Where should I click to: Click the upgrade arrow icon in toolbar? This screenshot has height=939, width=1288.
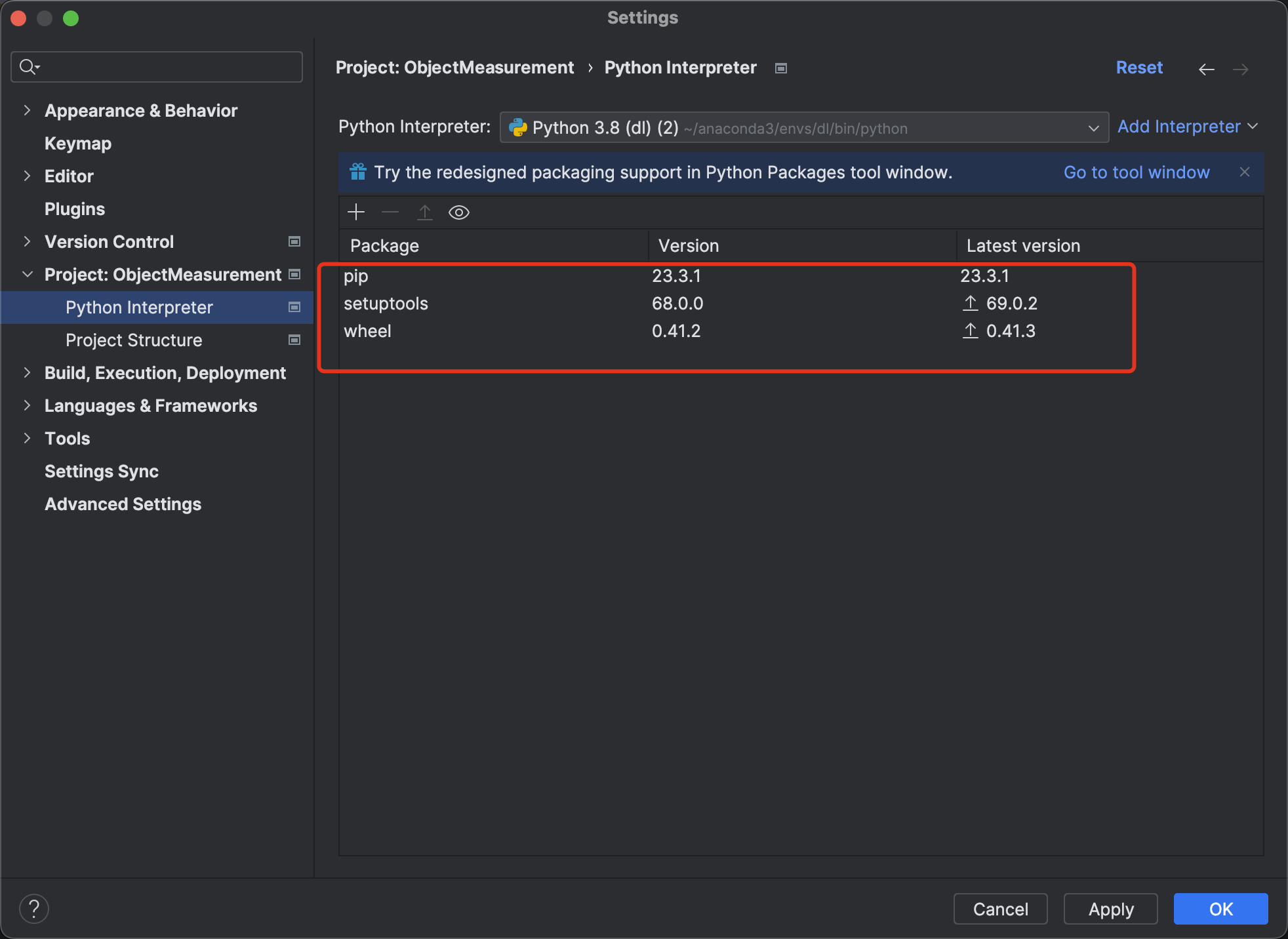coord(424,212)
